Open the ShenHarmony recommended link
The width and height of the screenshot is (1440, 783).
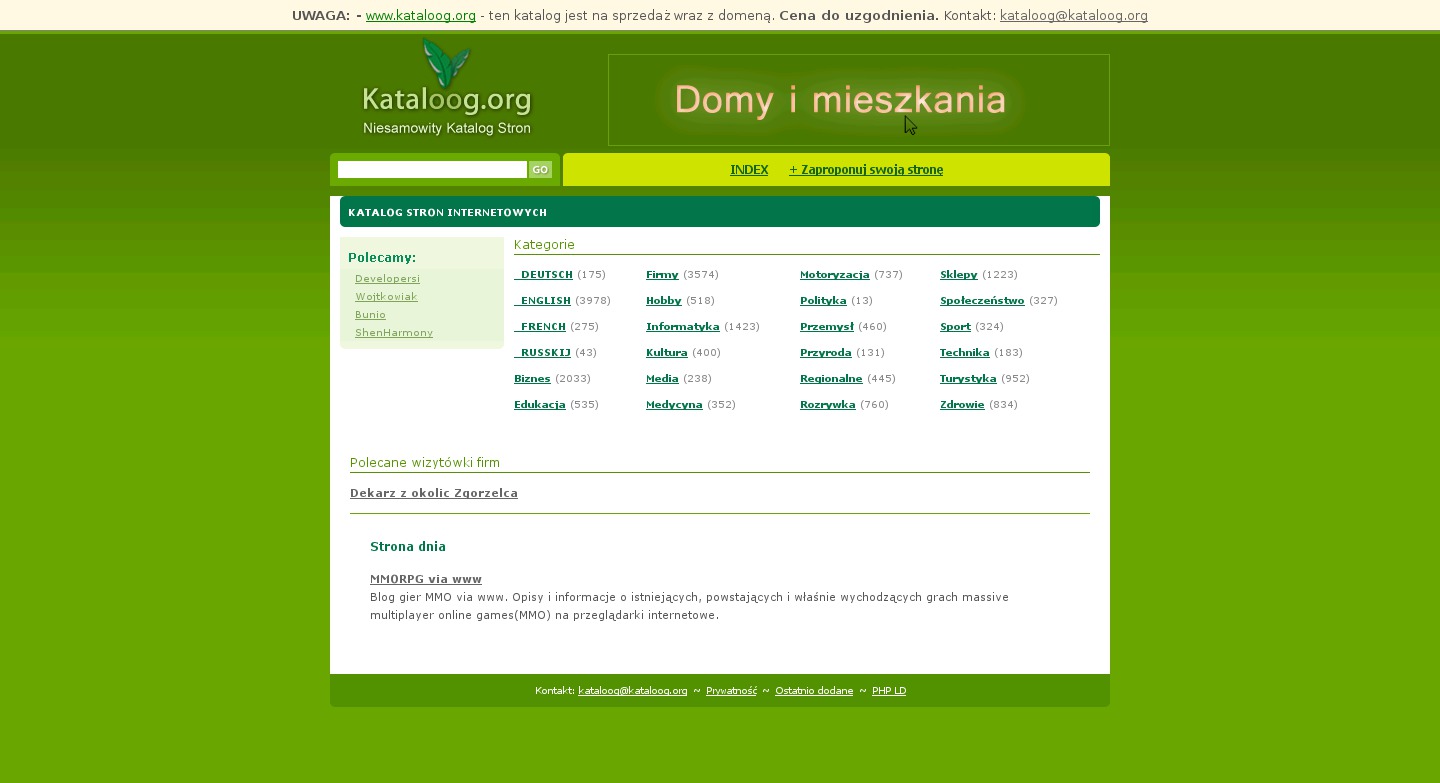pyautogui.click(x=394, y=333)
